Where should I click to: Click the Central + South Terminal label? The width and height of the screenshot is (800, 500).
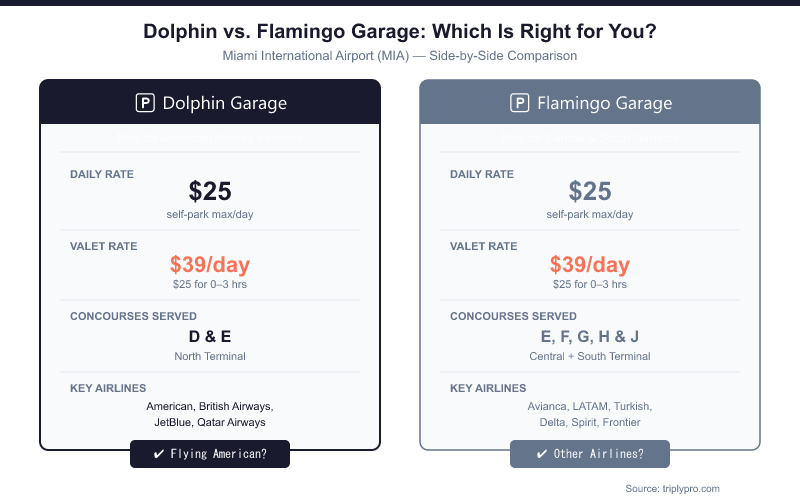(590, 356)
